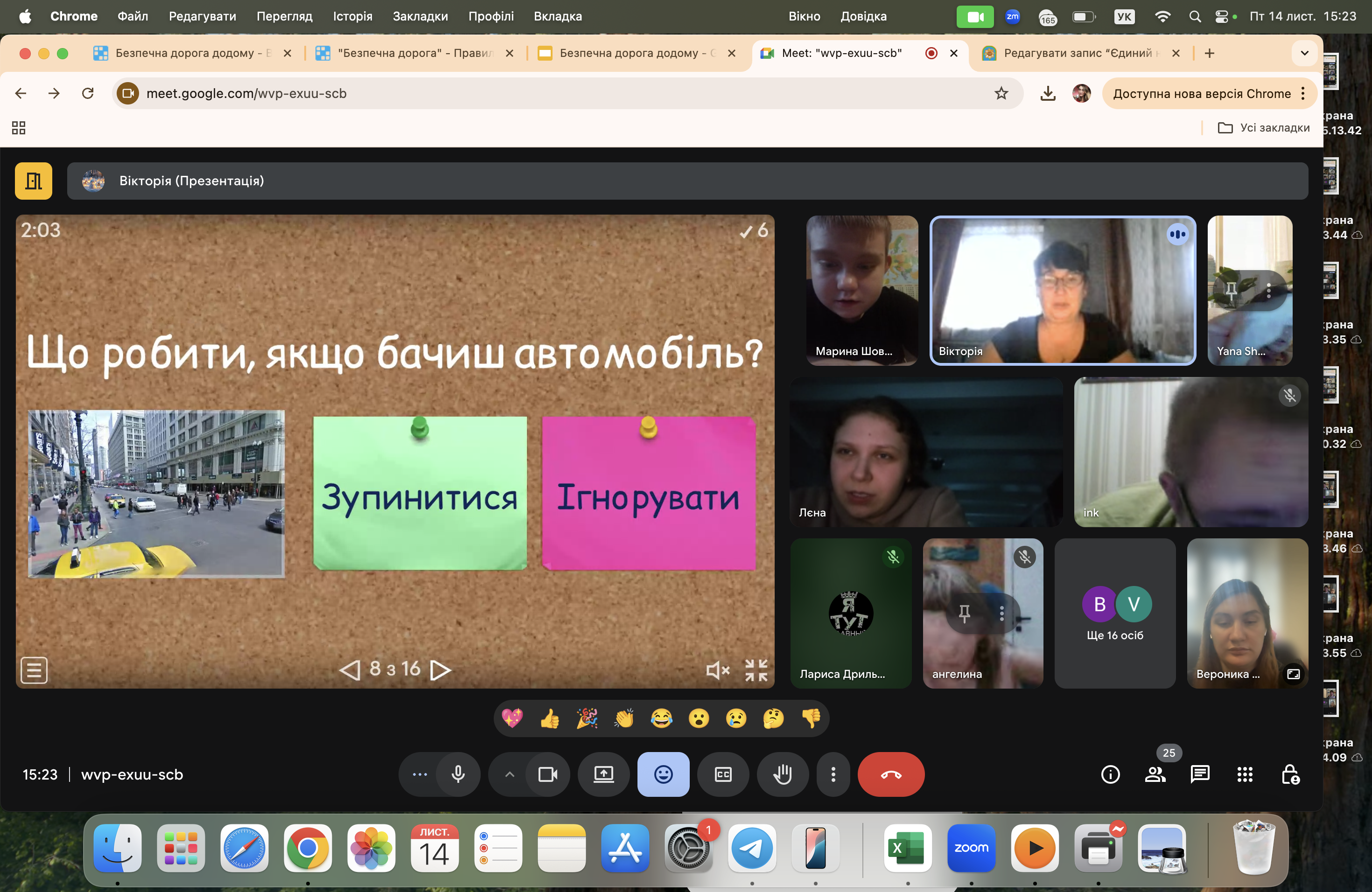Click the present screen icon
The height and width of the screenshot is (892, 1372).
pyautogui.click(x=603, y=774)
